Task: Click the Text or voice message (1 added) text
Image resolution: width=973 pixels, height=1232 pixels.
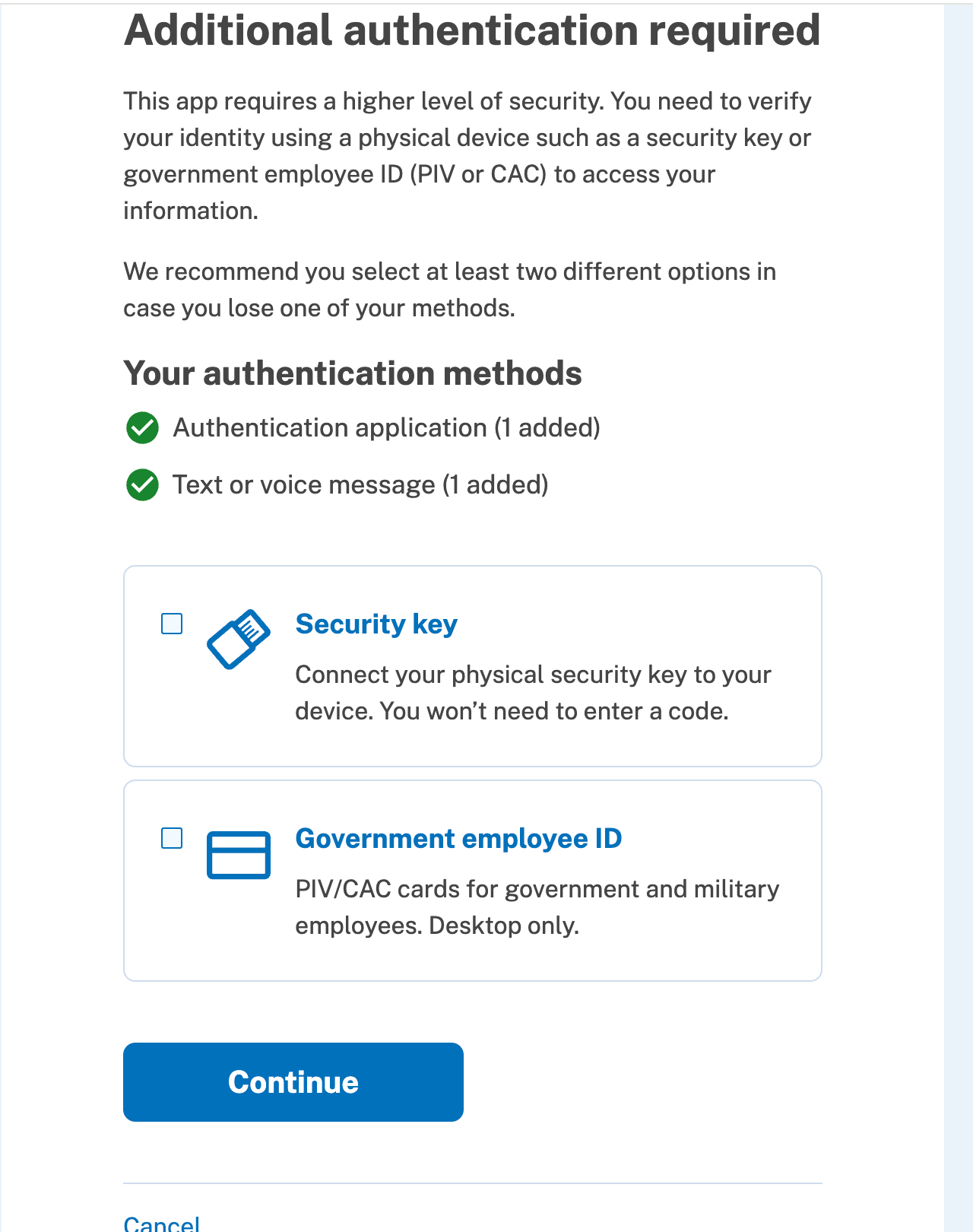Action: pyautogui.click(x=360, y=485)
